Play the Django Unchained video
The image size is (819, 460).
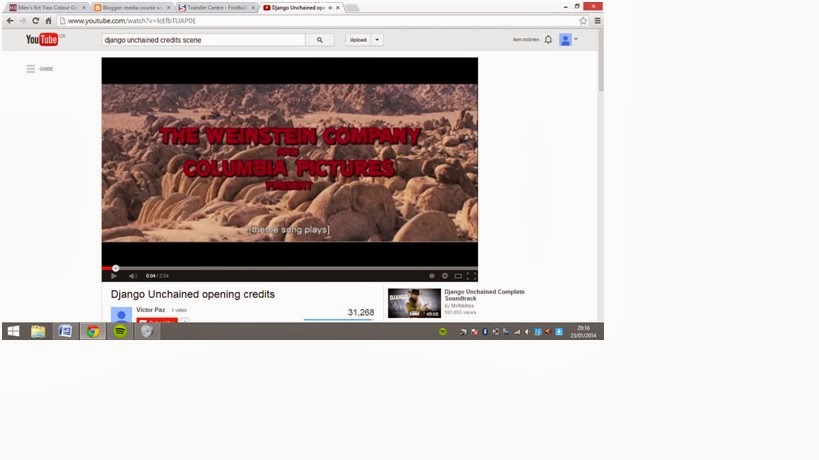click(x=114, y=276)
